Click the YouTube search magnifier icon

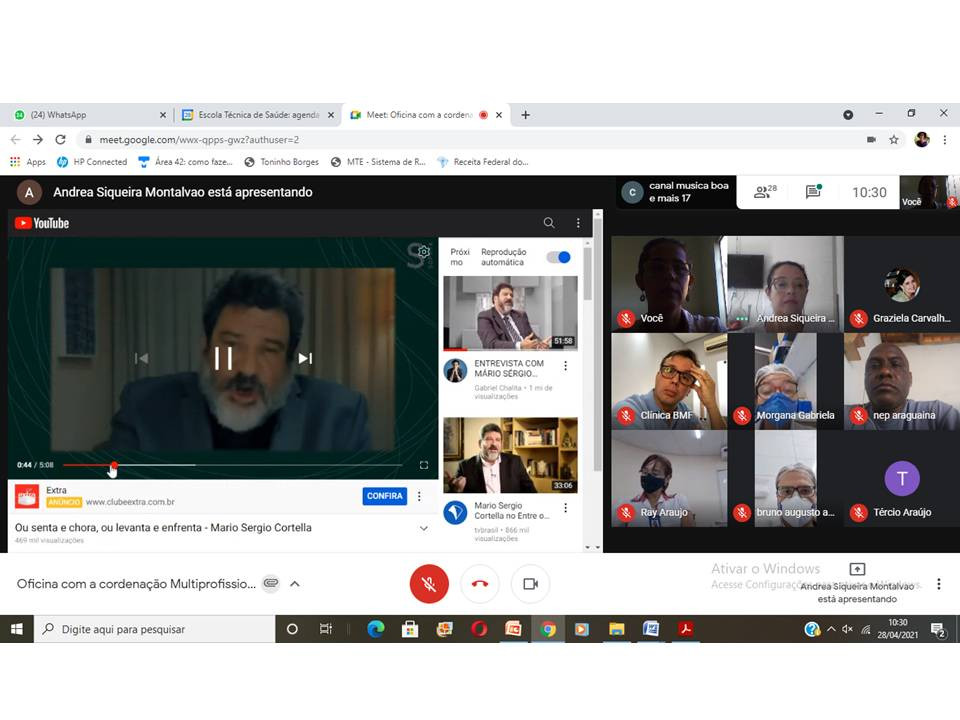pyautogui.click(x=549, y=223)
